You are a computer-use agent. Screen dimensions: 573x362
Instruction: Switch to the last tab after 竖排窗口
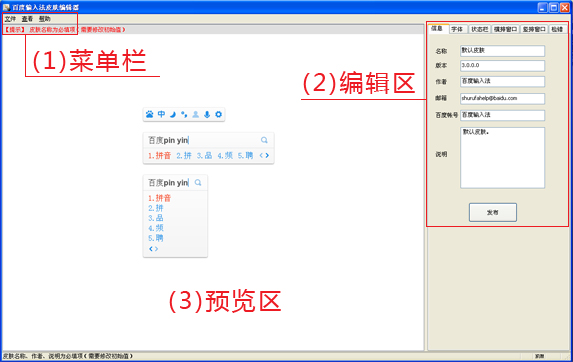[x=557, y=29]
